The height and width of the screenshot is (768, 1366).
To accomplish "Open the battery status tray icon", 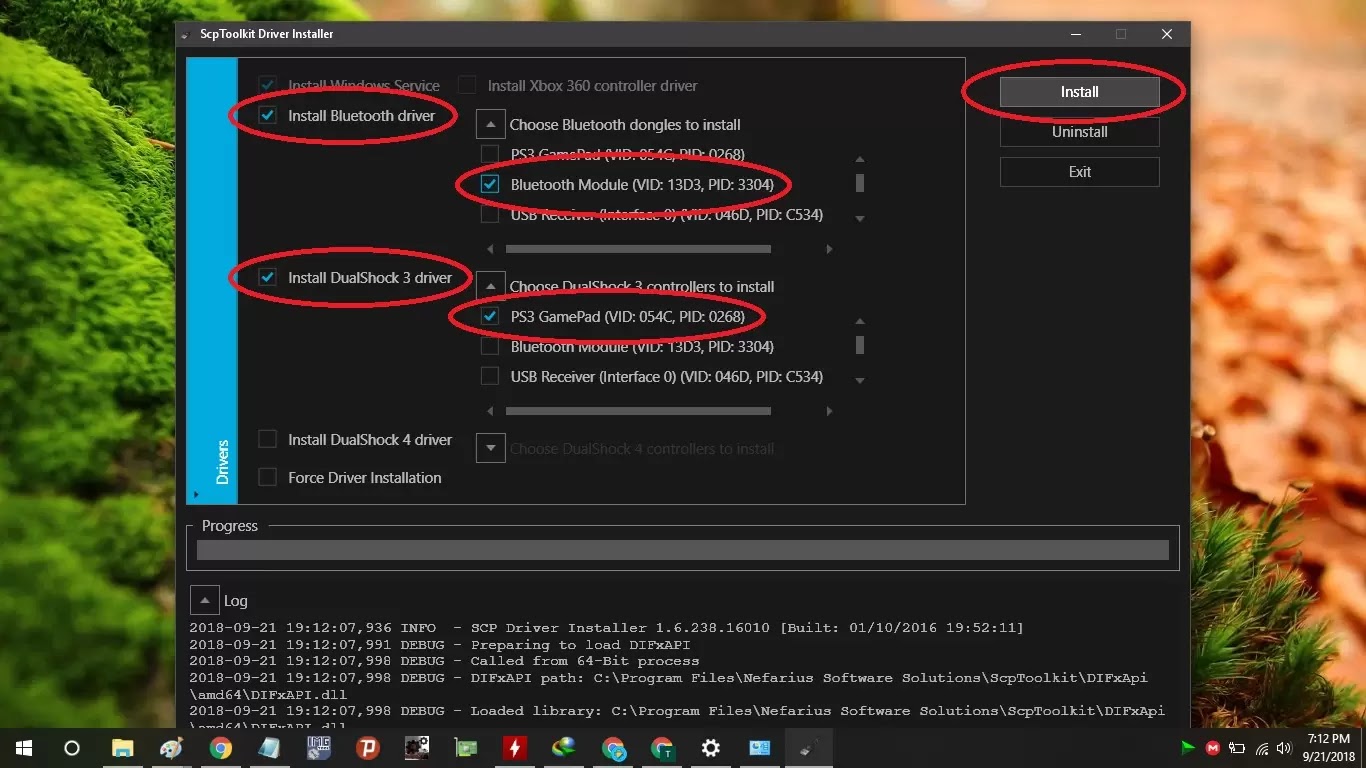I will 1237,748.
